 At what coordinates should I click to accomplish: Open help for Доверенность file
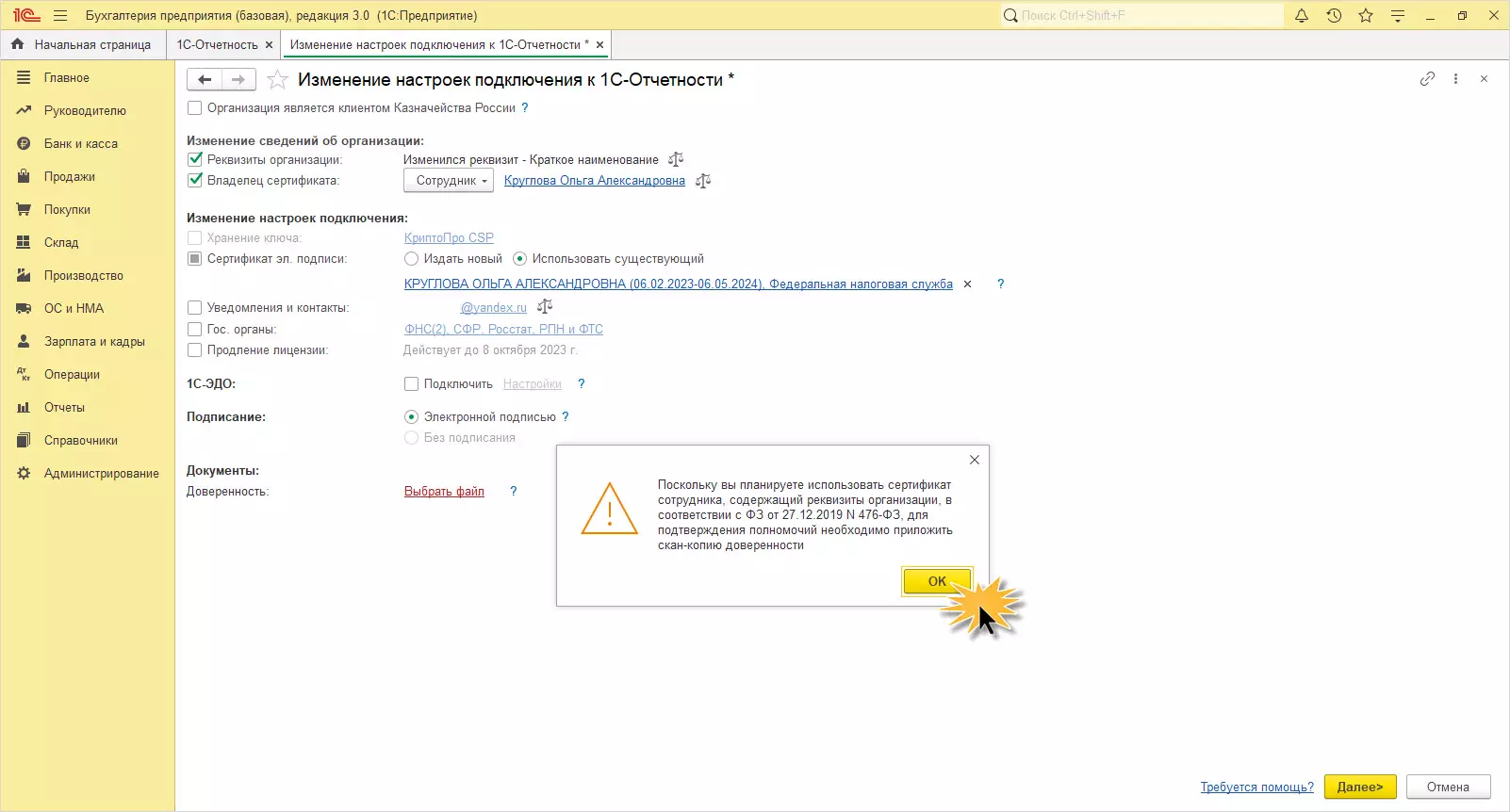tap(514, 491)
